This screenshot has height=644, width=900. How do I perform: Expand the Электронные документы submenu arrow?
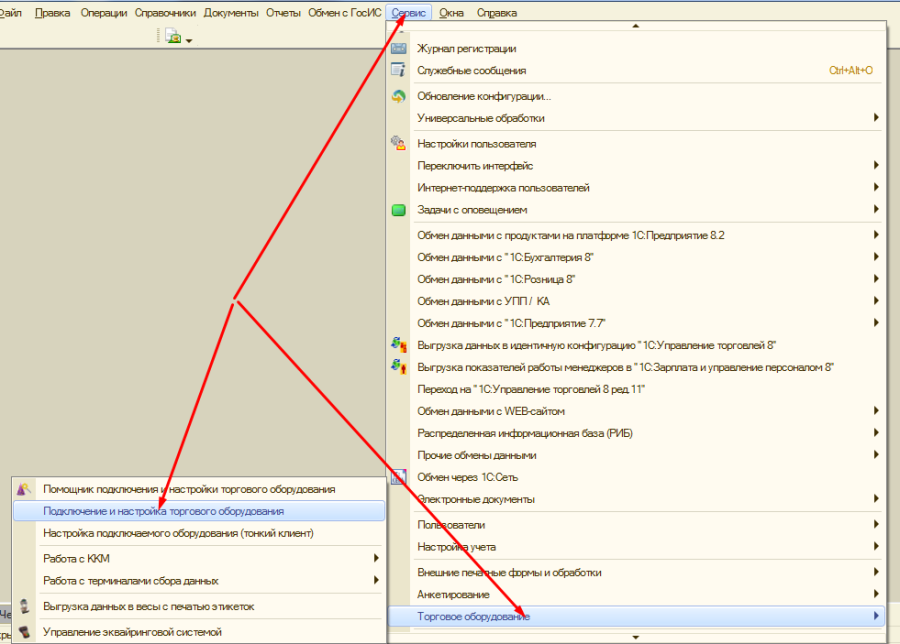click(876, 498)
